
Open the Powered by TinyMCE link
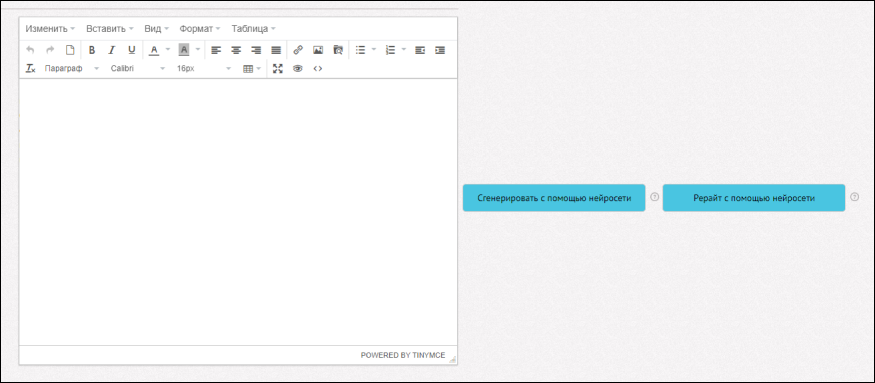403,355
